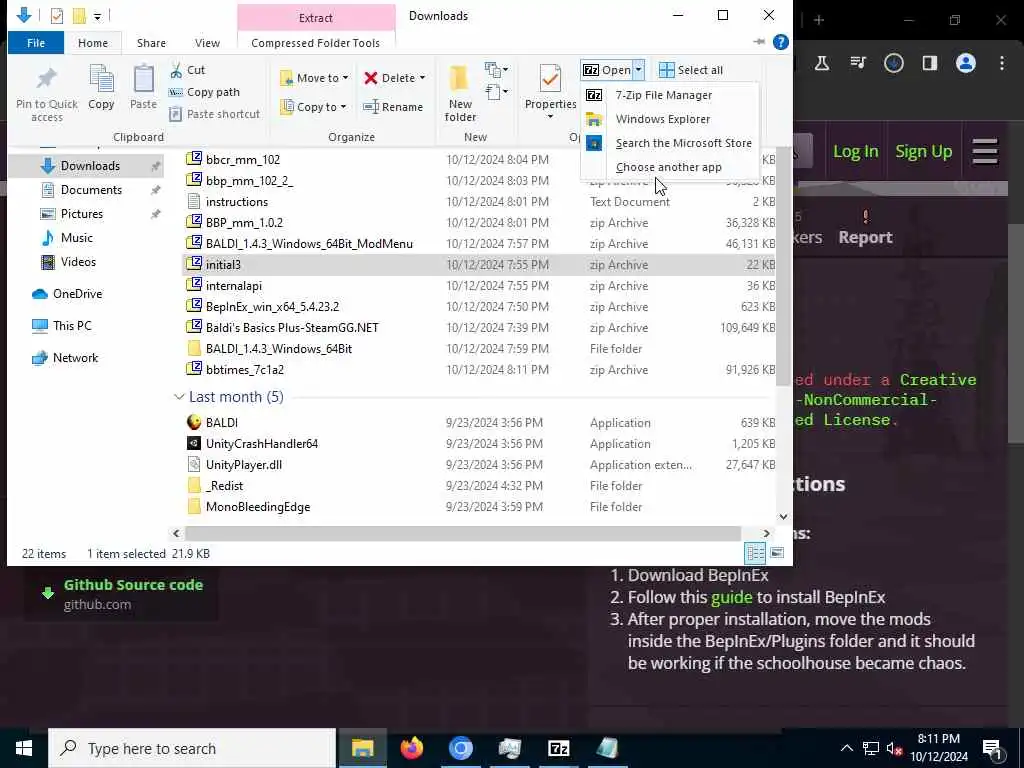1024x768 pixels.
Task: Click Select all in ribbon
Action: point(691,70)
